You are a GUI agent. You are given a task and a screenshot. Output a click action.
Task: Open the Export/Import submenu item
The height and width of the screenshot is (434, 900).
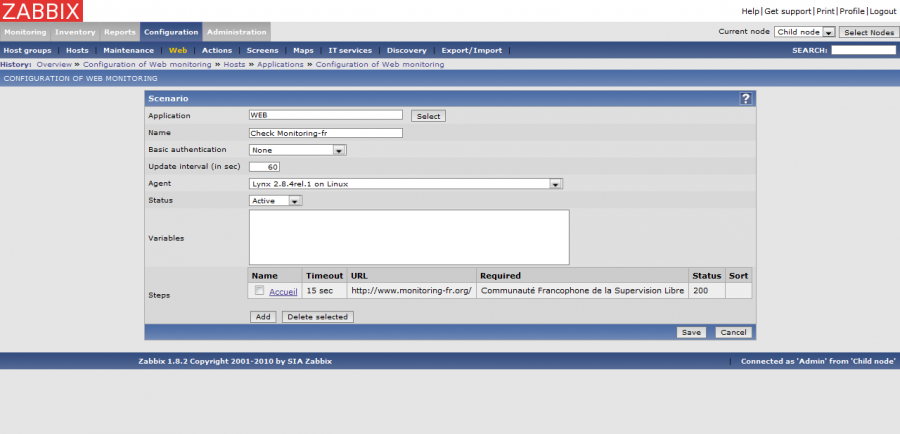(472, 51)
